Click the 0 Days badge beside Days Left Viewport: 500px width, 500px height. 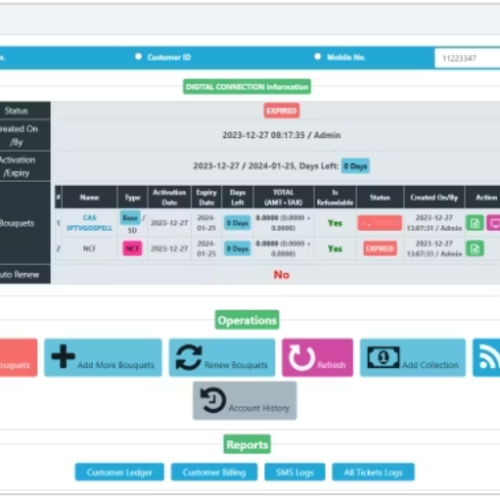click(355, 166)
